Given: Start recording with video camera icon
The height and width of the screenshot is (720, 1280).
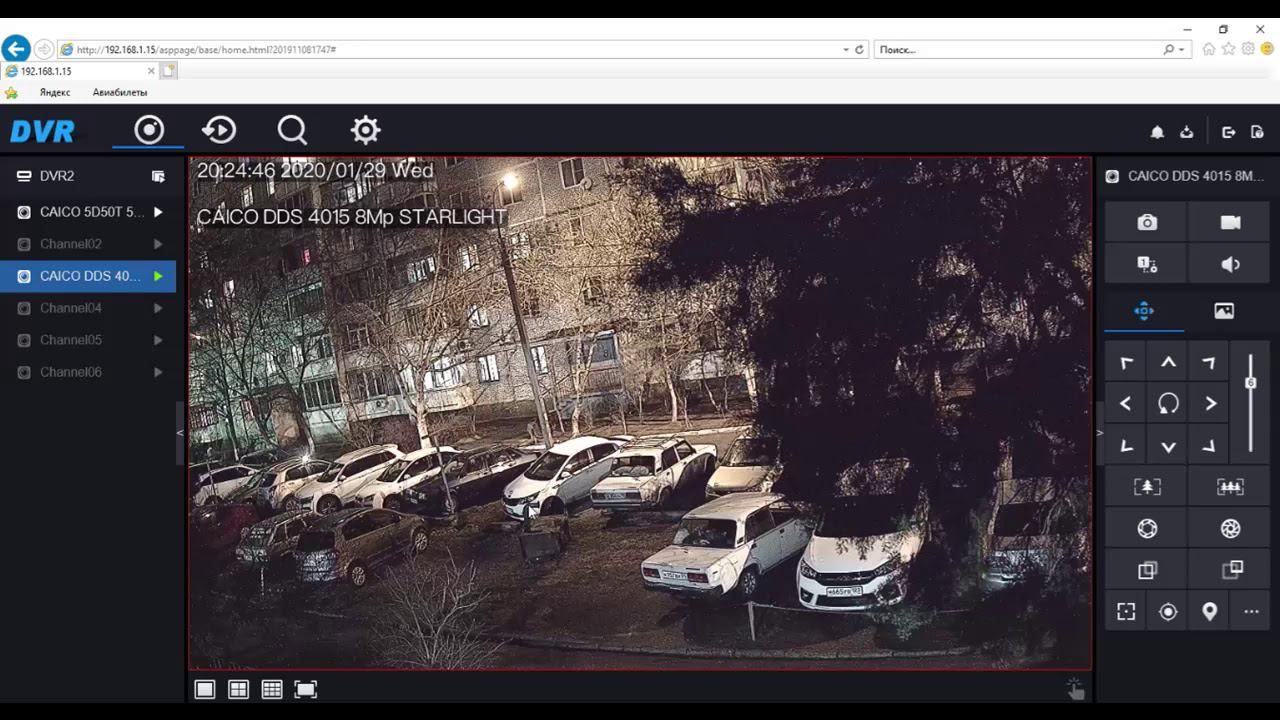Looking at the screenshot, I should pos(1230,222).
